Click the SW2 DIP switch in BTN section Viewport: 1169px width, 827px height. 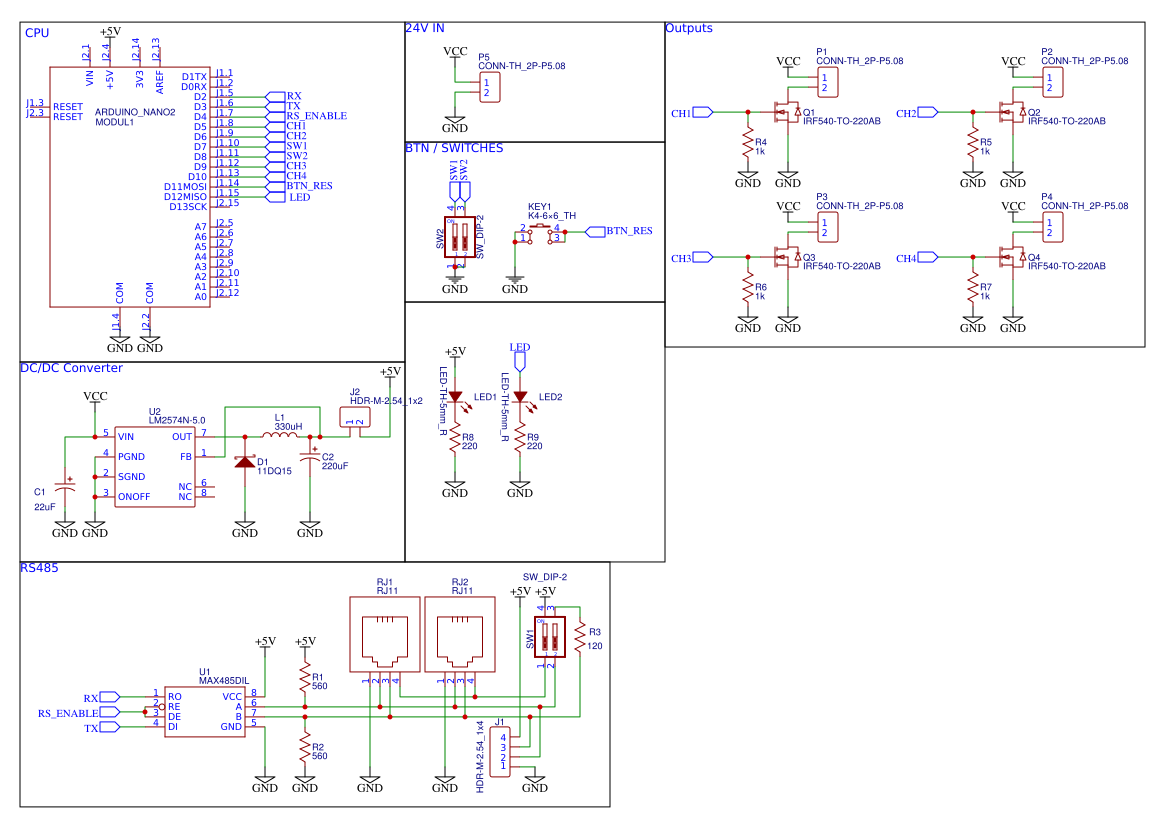coord(459,237)
